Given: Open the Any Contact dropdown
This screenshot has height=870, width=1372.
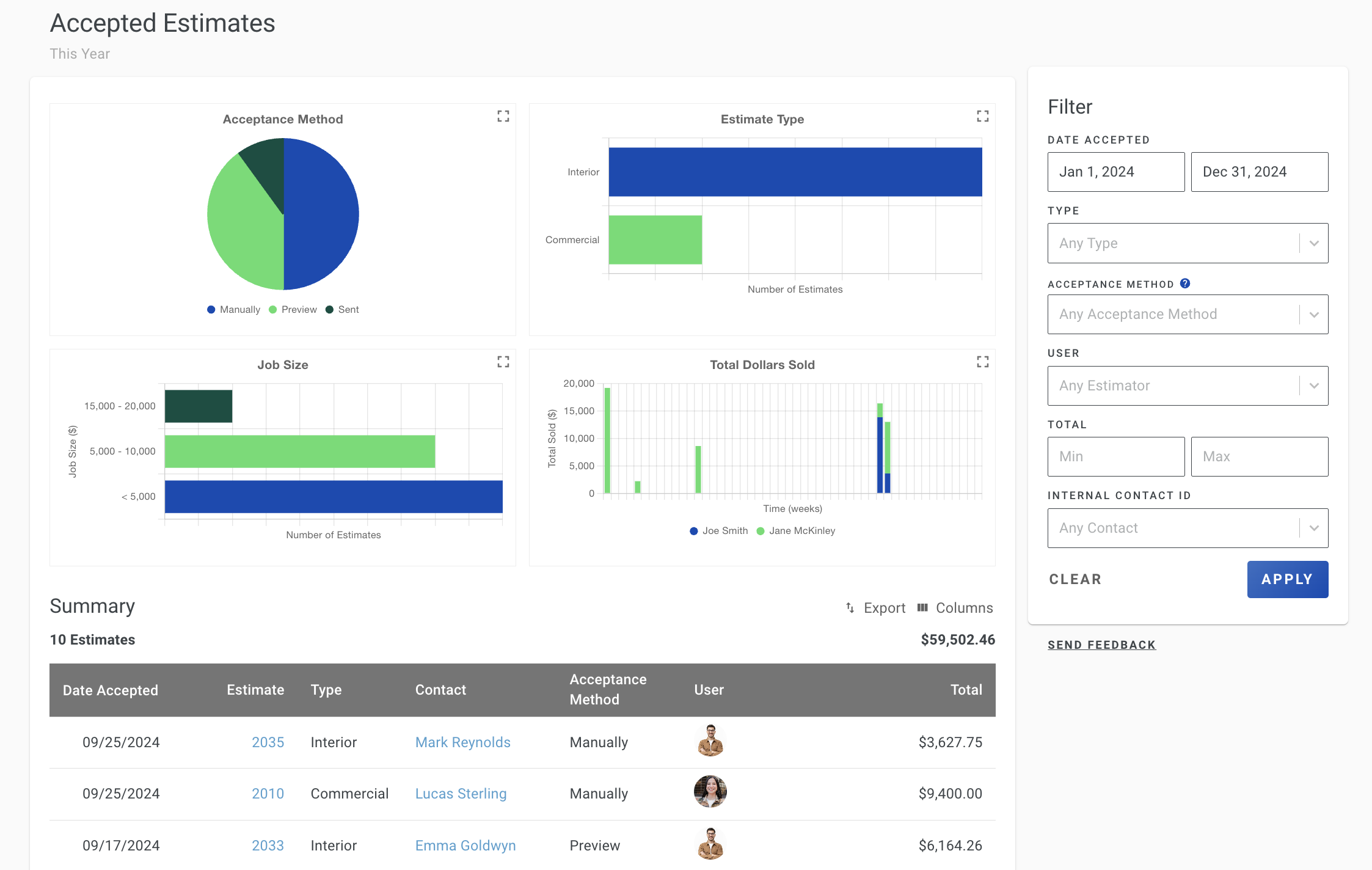Looking at the screenshot, I should click(1188, 528).
